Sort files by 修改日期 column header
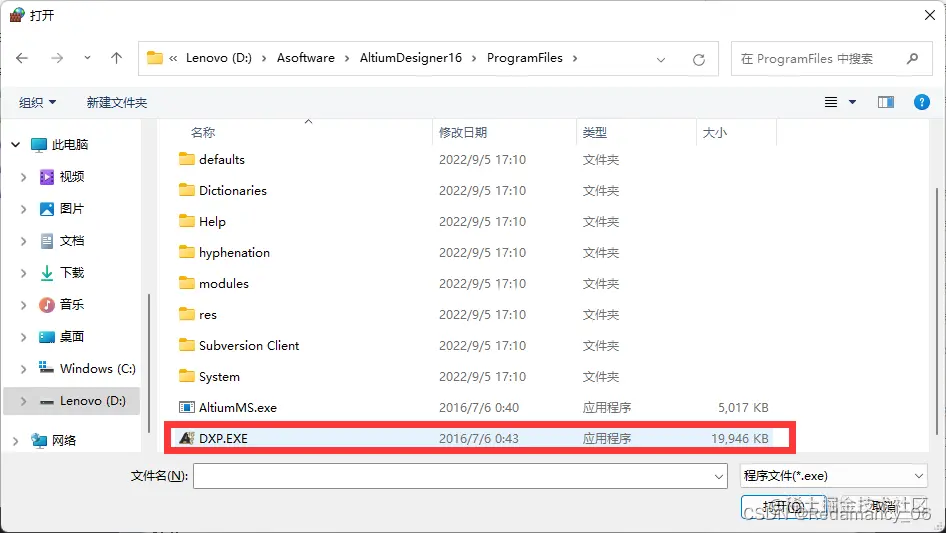Image resolution: width=946 pixels, height=533 pixels. click(463, 132)
